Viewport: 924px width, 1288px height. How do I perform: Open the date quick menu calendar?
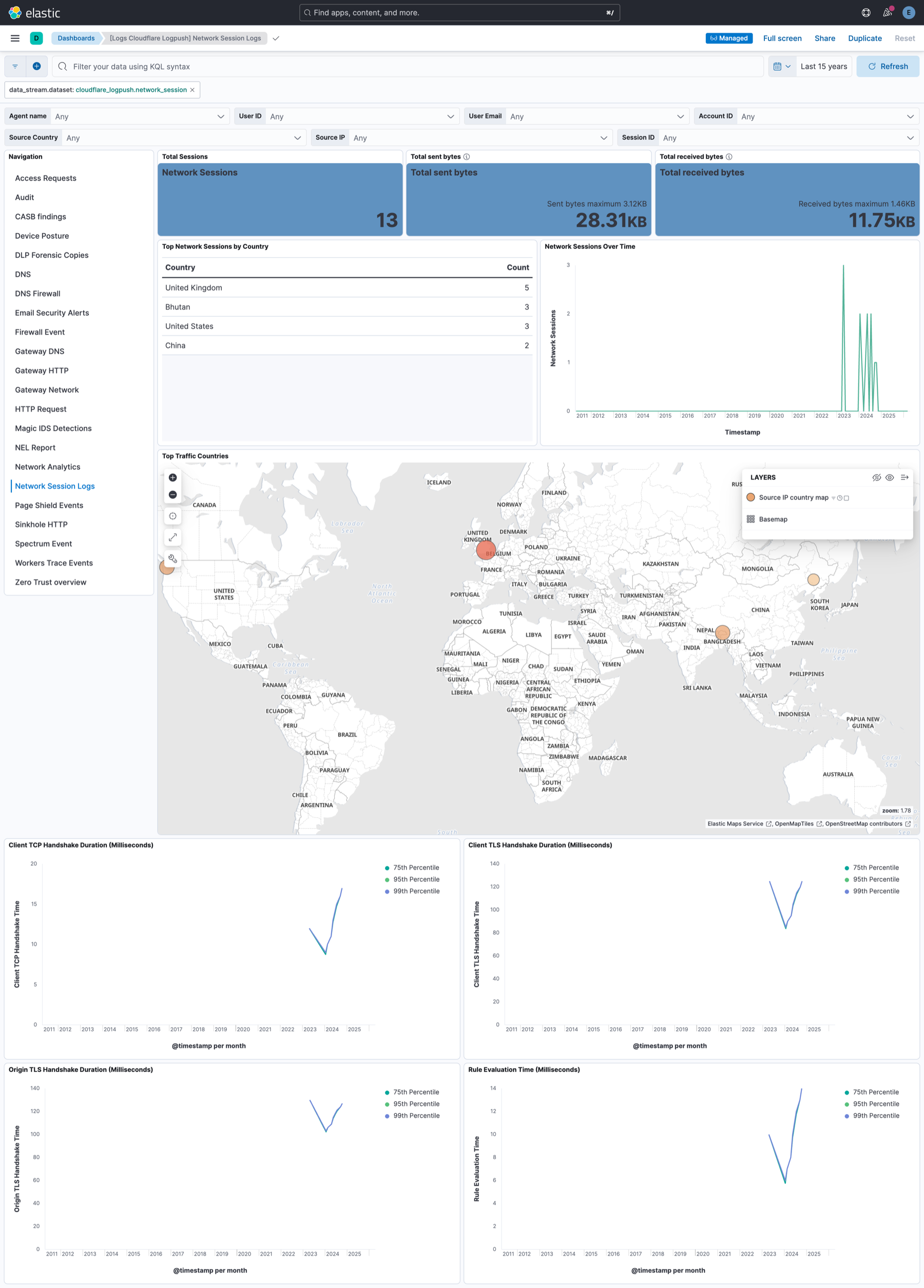pos(782,66)
